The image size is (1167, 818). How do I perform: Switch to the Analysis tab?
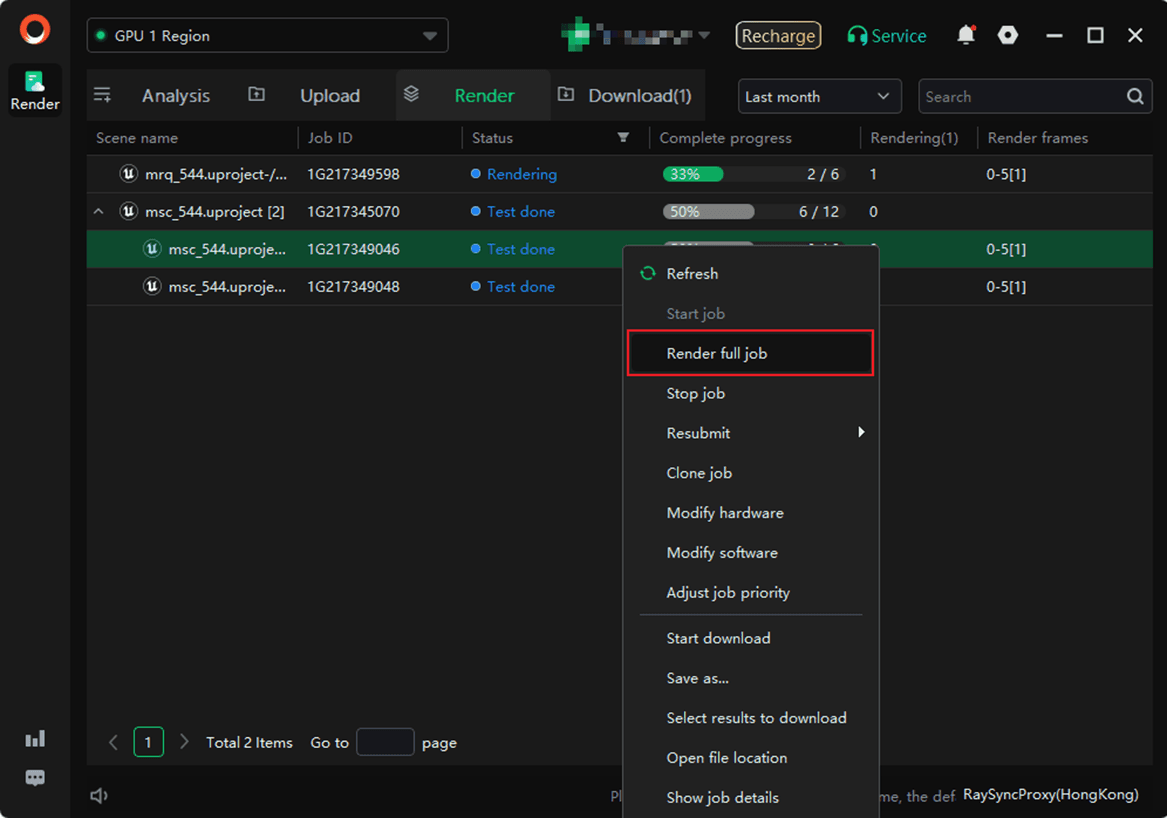(175, 96)
